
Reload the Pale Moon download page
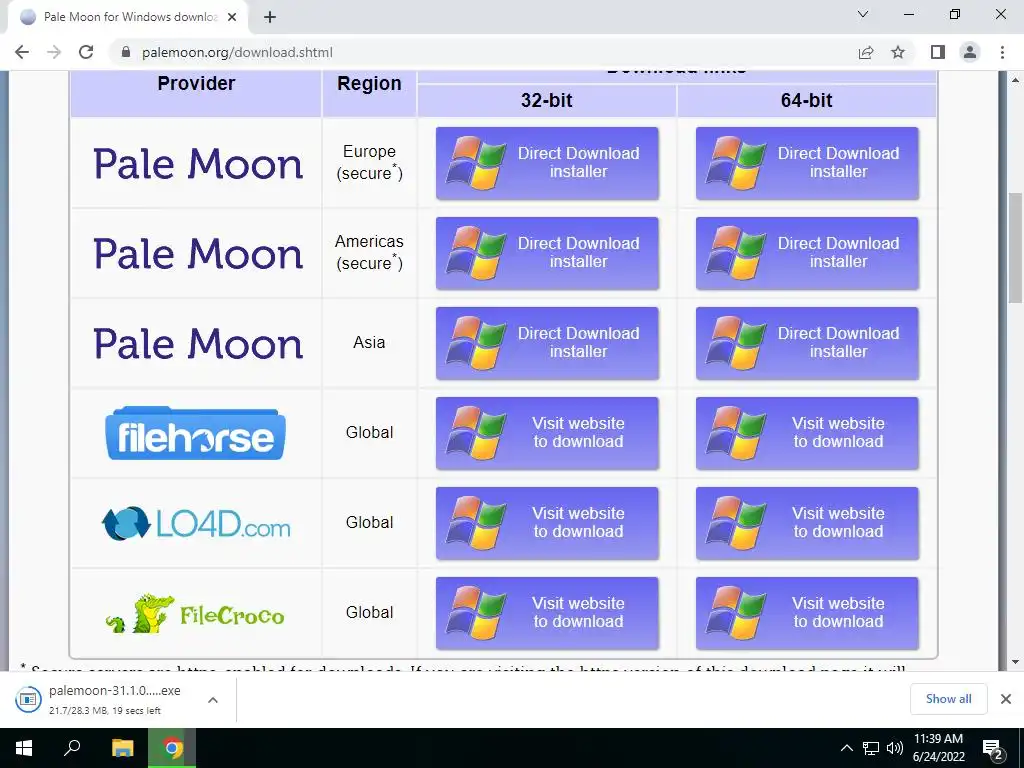coord(86,52)
